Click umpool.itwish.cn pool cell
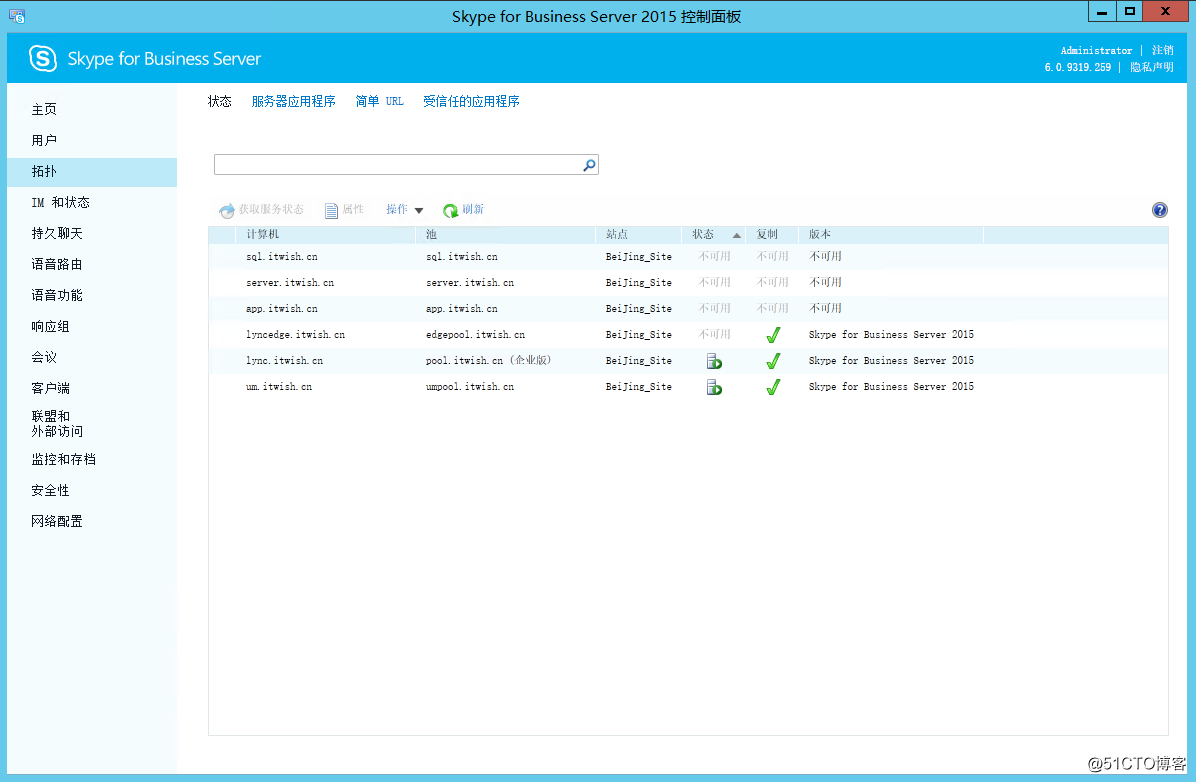The image size is (1196, 782). click(470, 387)
